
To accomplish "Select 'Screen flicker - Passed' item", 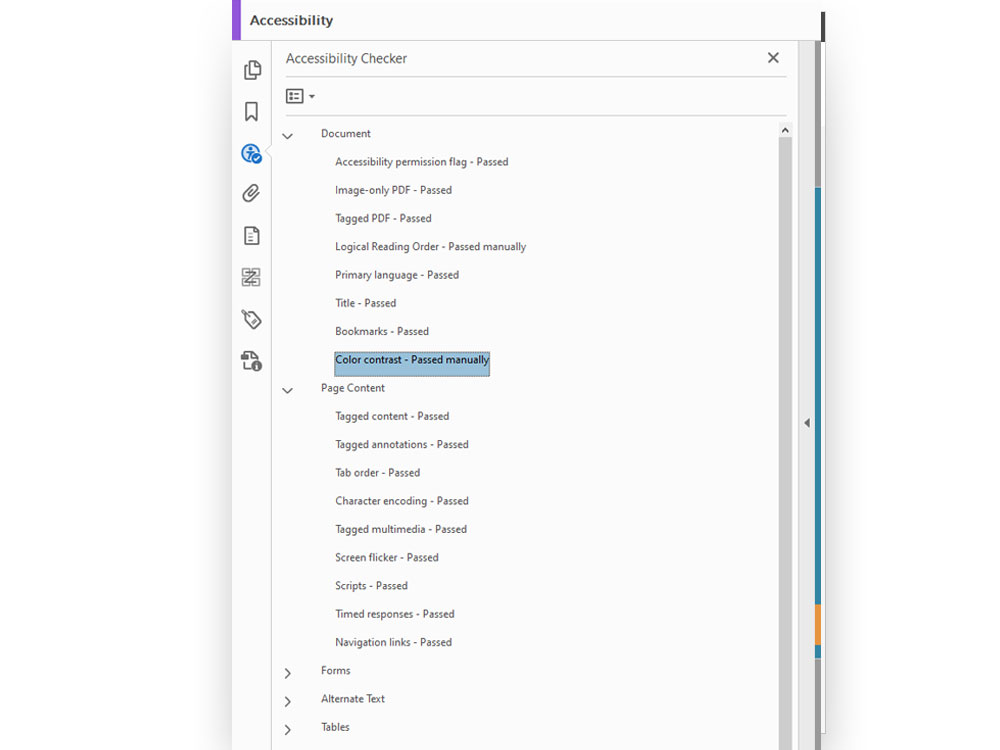I will point(387,557).
